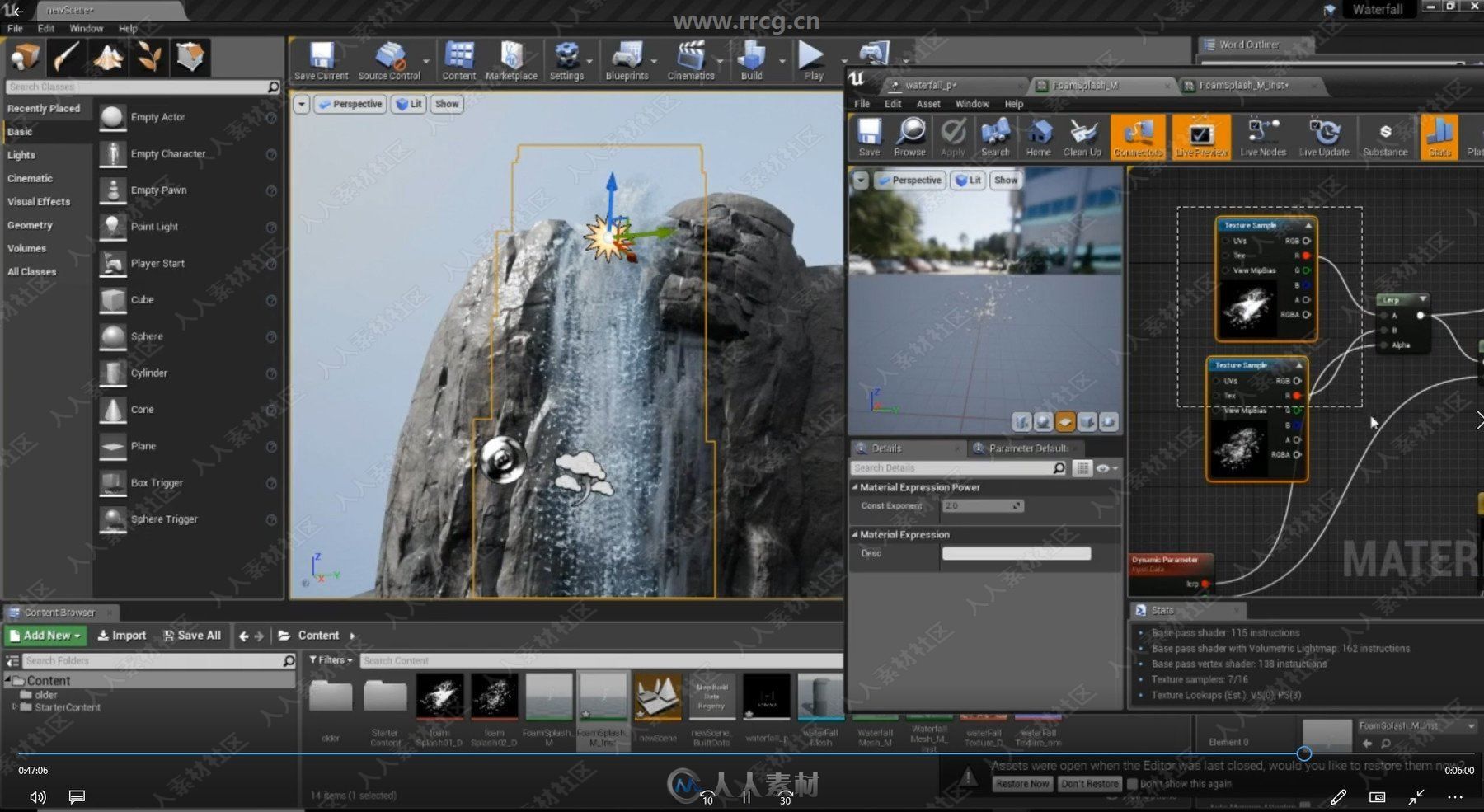
Task: Select the Landscape mode icon
Action: [108, 57]
